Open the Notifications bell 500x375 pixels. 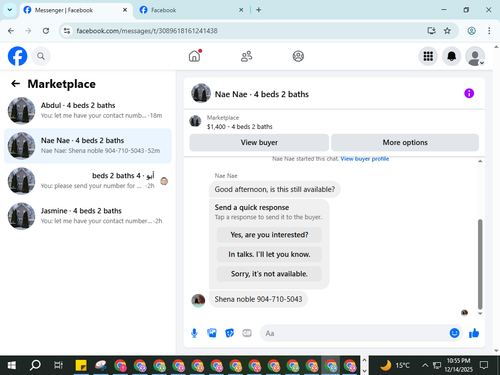tap(451, 56)
